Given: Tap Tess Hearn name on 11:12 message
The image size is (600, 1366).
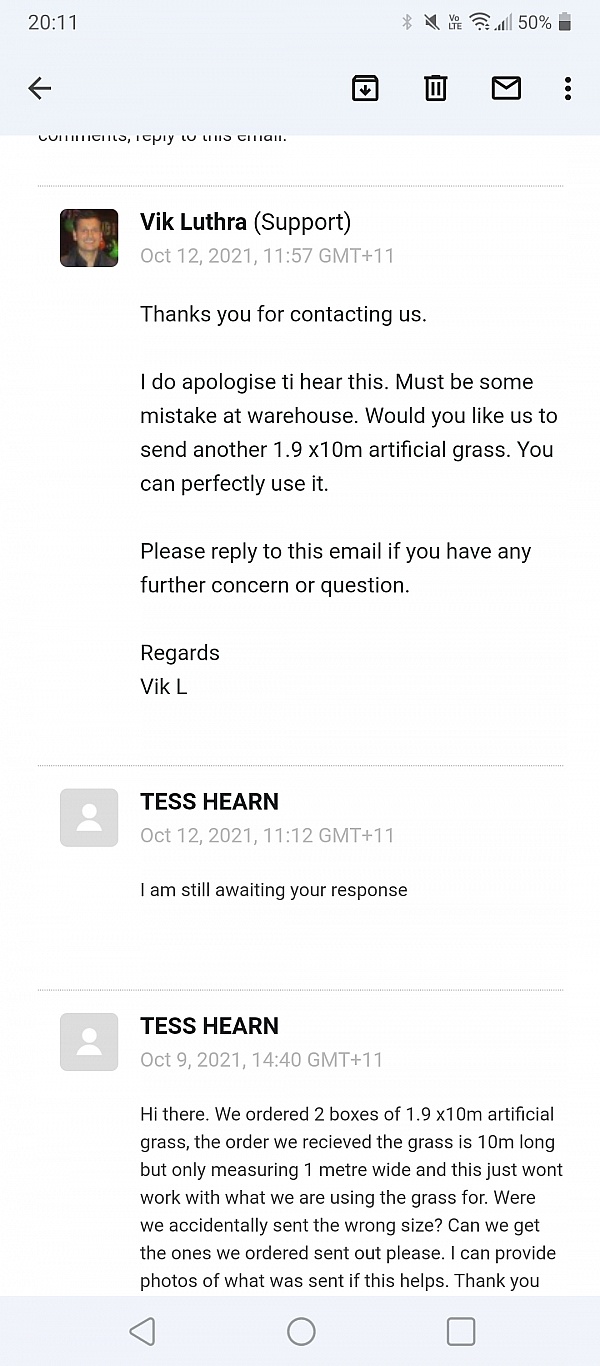Looking at the screenshot, I should pos(209,802).
